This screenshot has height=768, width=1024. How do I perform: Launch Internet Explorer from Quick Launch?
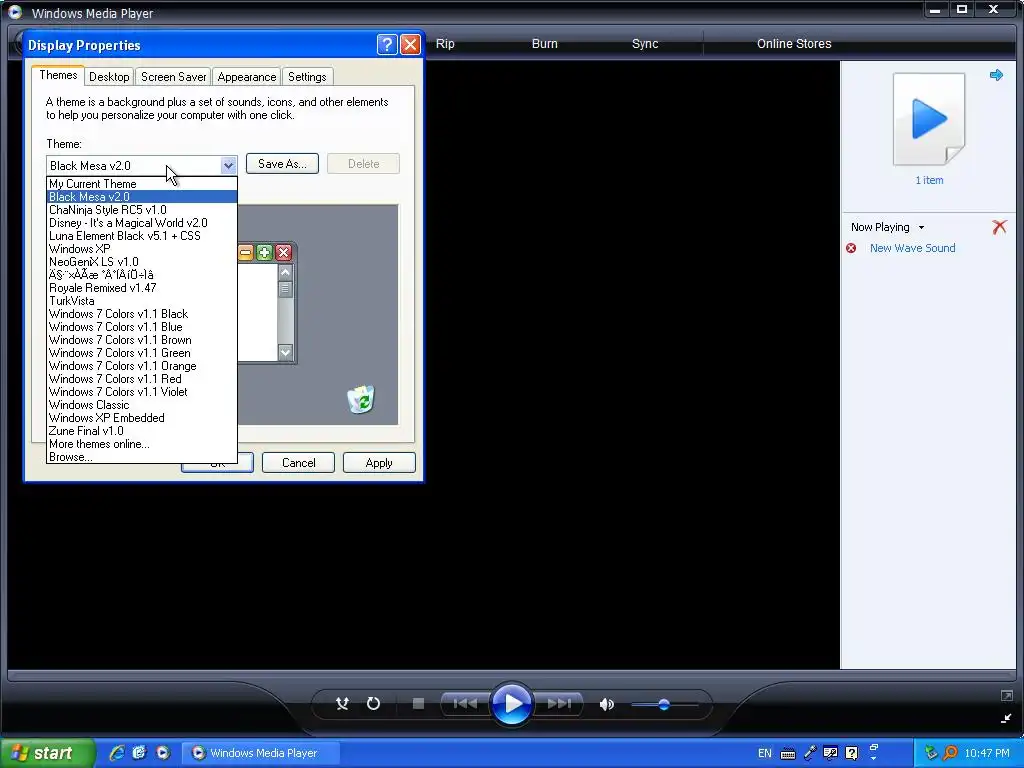(x=117, y=753)
